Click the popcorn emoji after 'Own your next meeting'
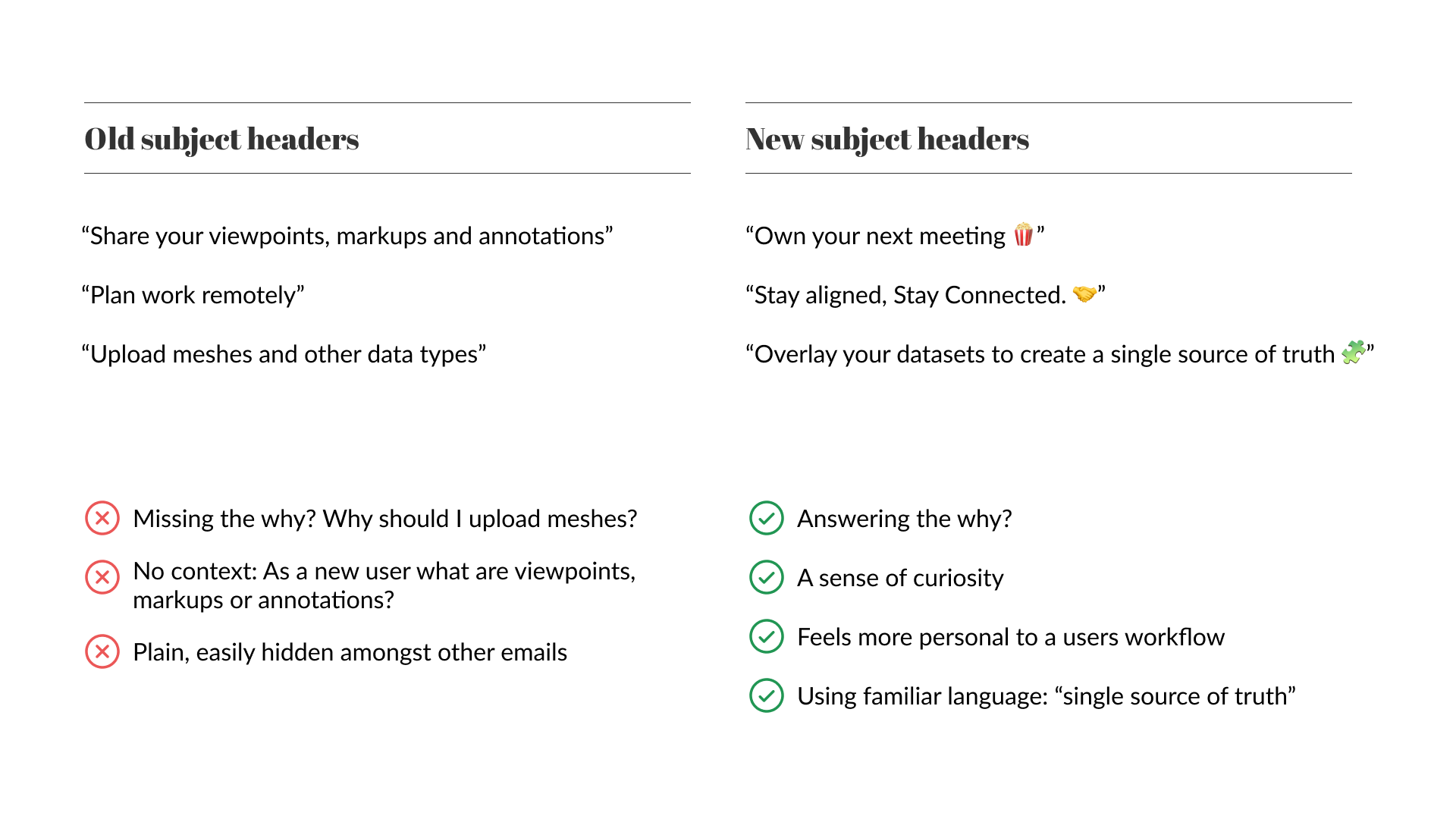1456x819 pixels. [x=1023, y=235]
